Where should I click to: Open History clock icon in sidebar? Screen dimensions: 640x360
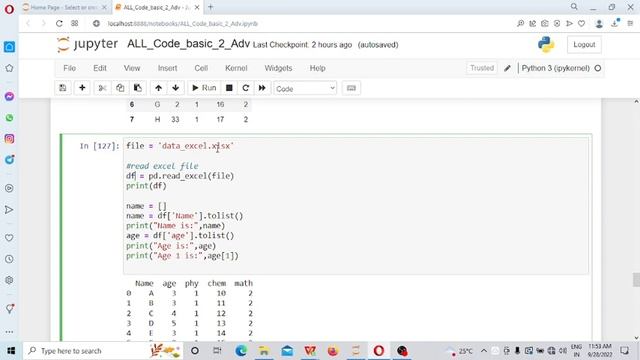9,259
